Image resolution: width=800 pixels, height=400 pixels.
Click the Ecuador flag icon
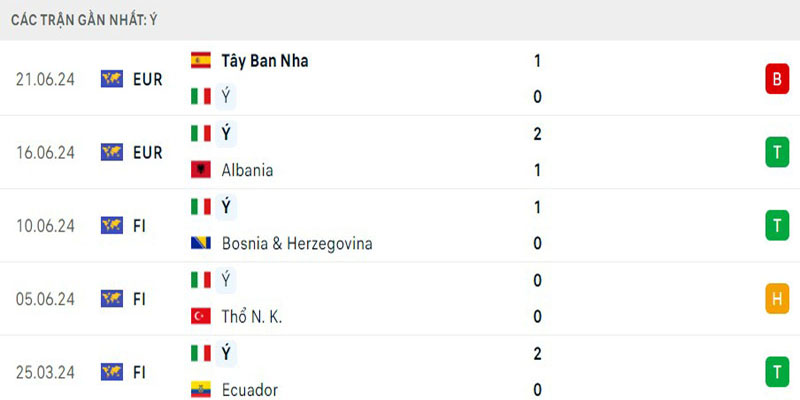click(x=201, y=389)
